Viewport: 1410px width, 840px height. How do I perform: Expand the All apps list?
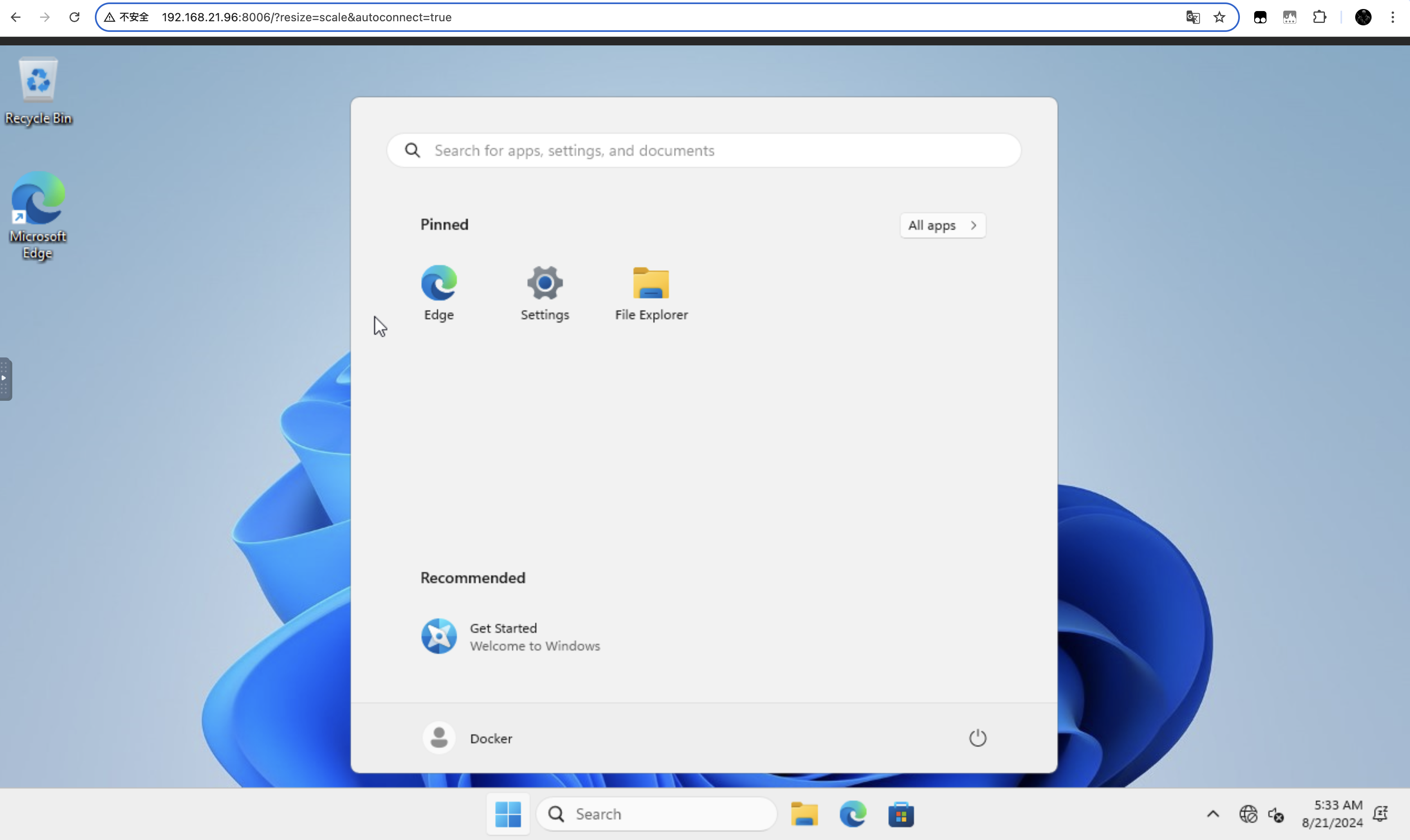(x=943, y=225)
